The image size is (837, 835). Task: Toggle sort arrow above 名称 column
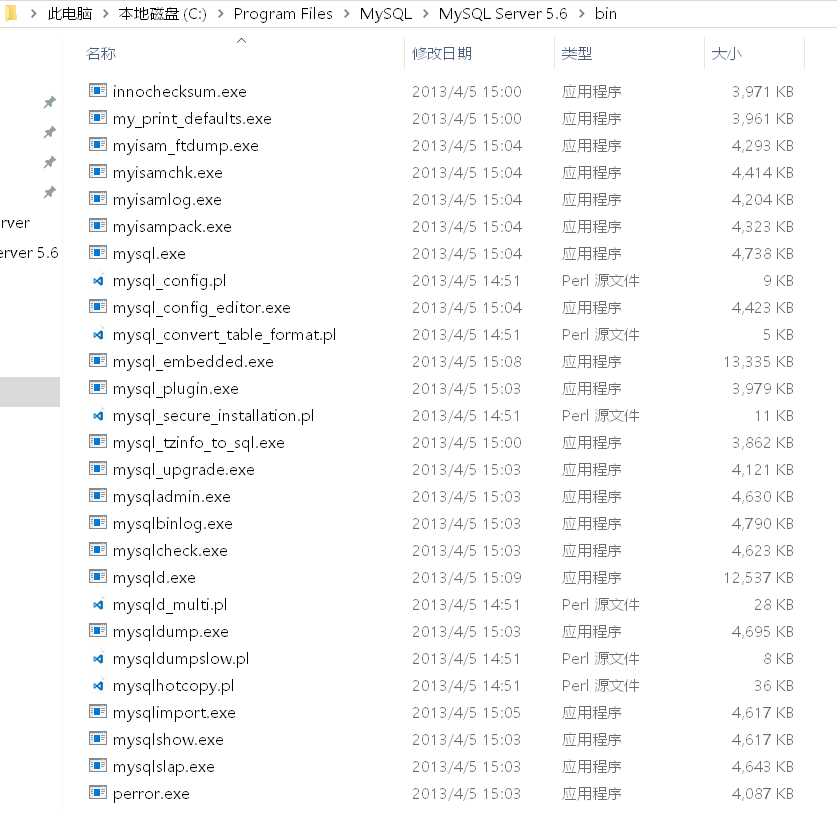[x=241, y=41]
